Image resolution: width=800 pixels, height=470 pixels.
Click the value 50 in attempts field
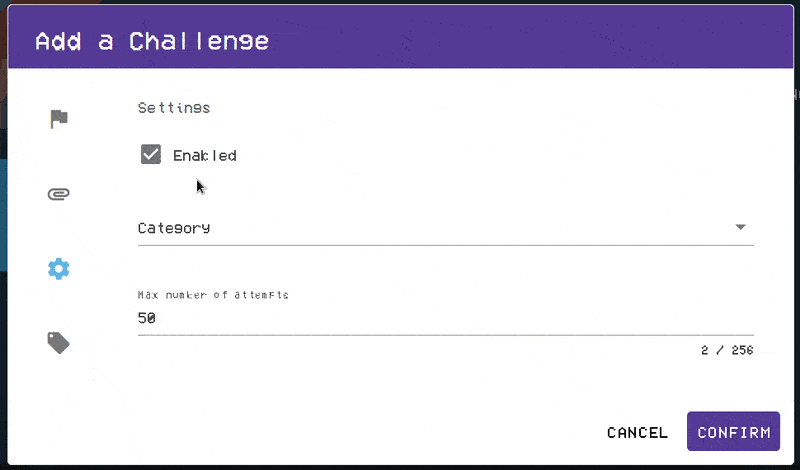(x=147, y=319)
